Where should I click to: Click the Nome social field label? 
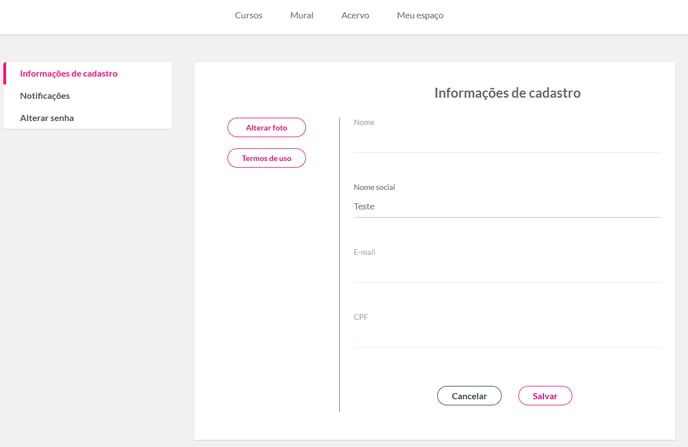tap(374, 187)
